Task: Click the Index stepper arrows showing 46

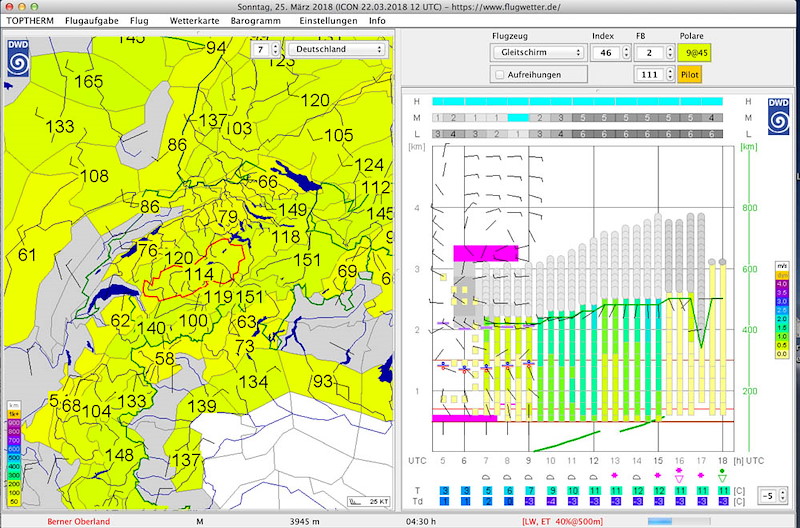Action: pyautogui.click(x=627, y=53)
